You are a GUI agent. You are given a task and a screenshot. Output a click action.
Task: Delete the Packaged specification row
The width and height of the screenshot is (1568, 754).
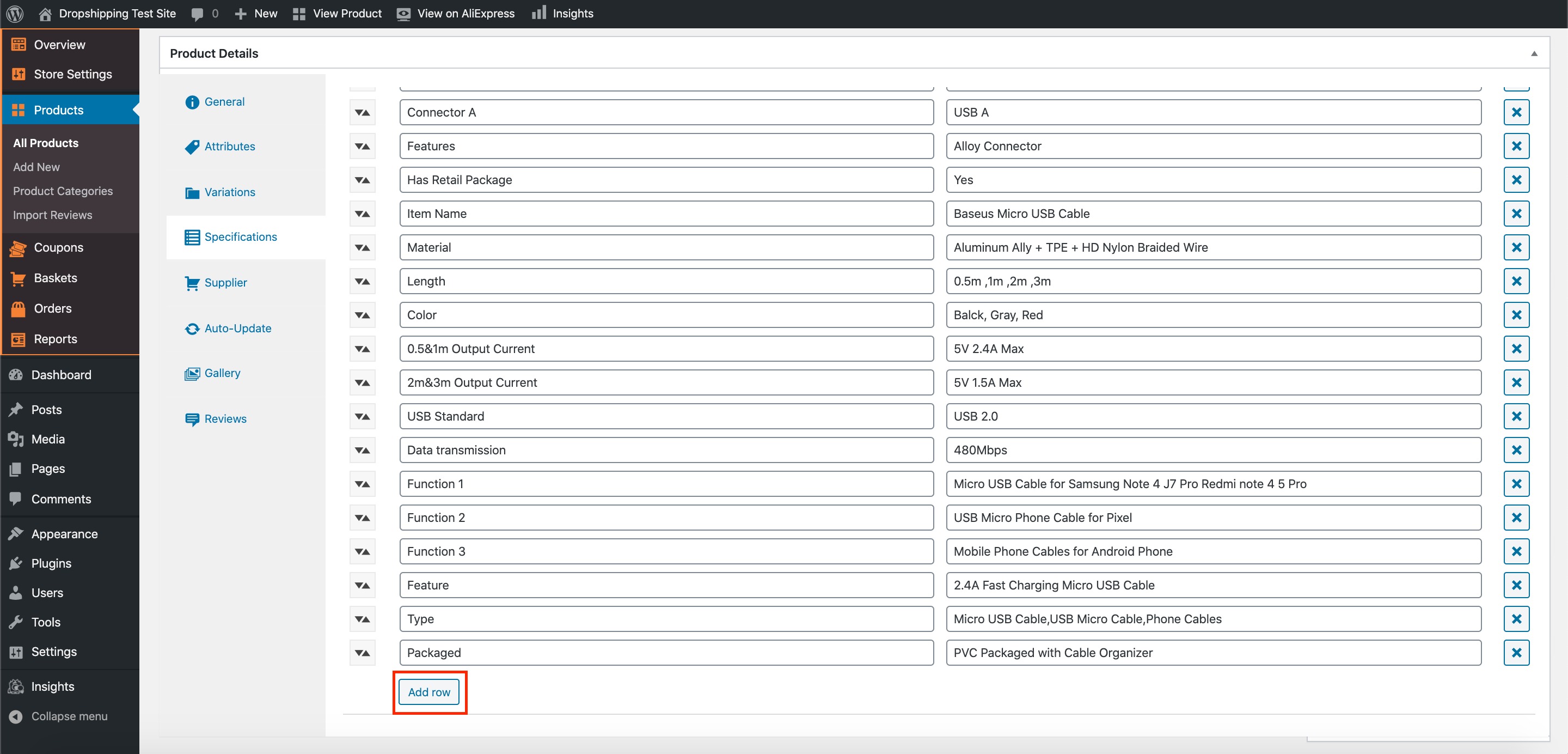coord(1516,653)
